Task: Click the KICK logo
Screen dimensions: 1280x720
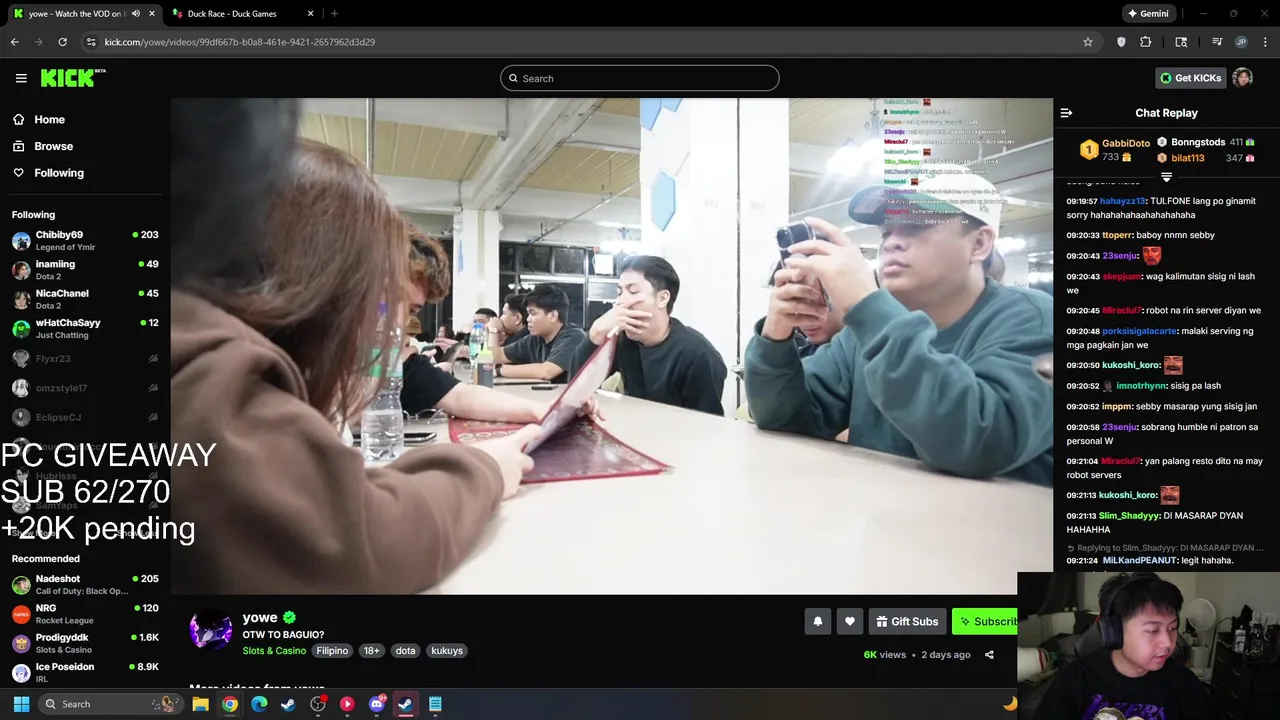Action: [x=73, y=78]
